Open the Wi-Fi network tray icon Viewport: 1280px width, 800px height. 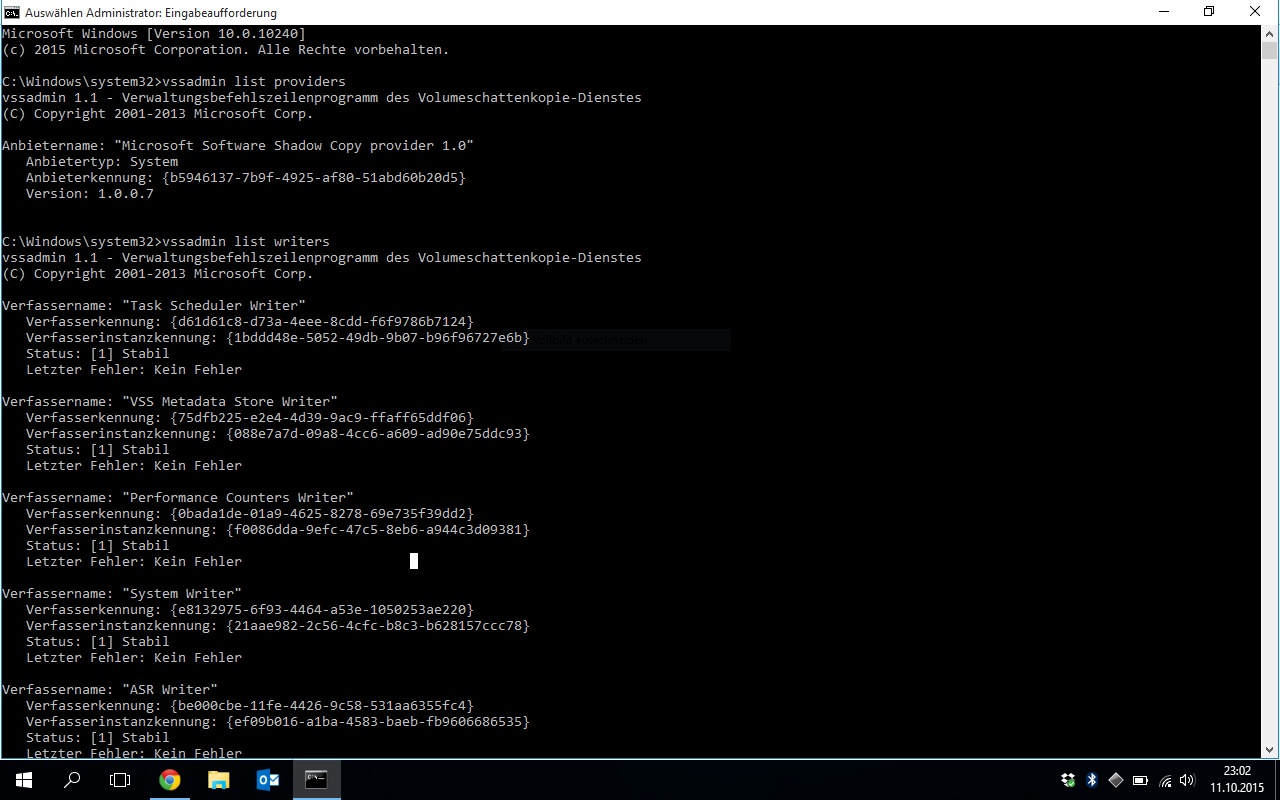[x=1165, y=780]
